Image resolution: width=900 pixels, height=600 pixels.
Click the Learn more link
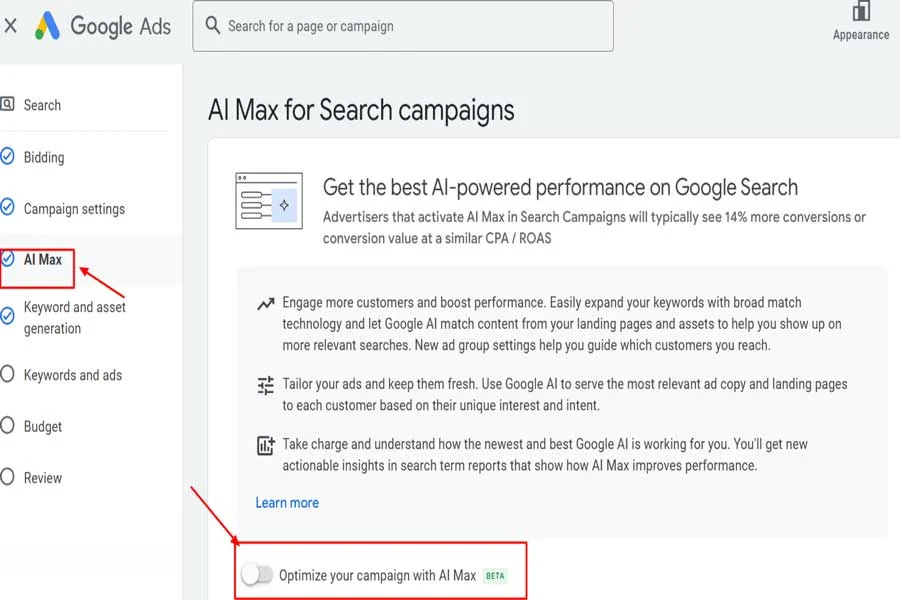(287, 502)
